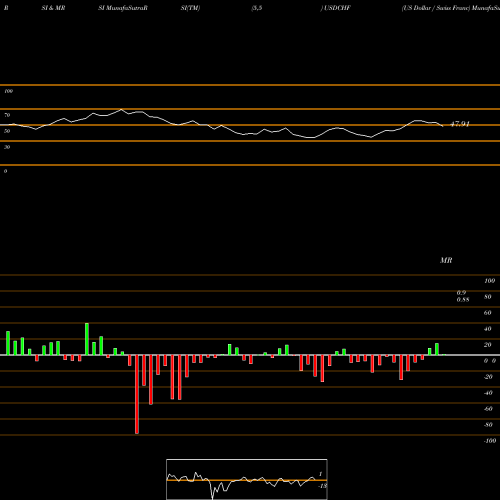Click the MR axis label -60
Viewport: 500px width, 500px height.
coord(488,409)
